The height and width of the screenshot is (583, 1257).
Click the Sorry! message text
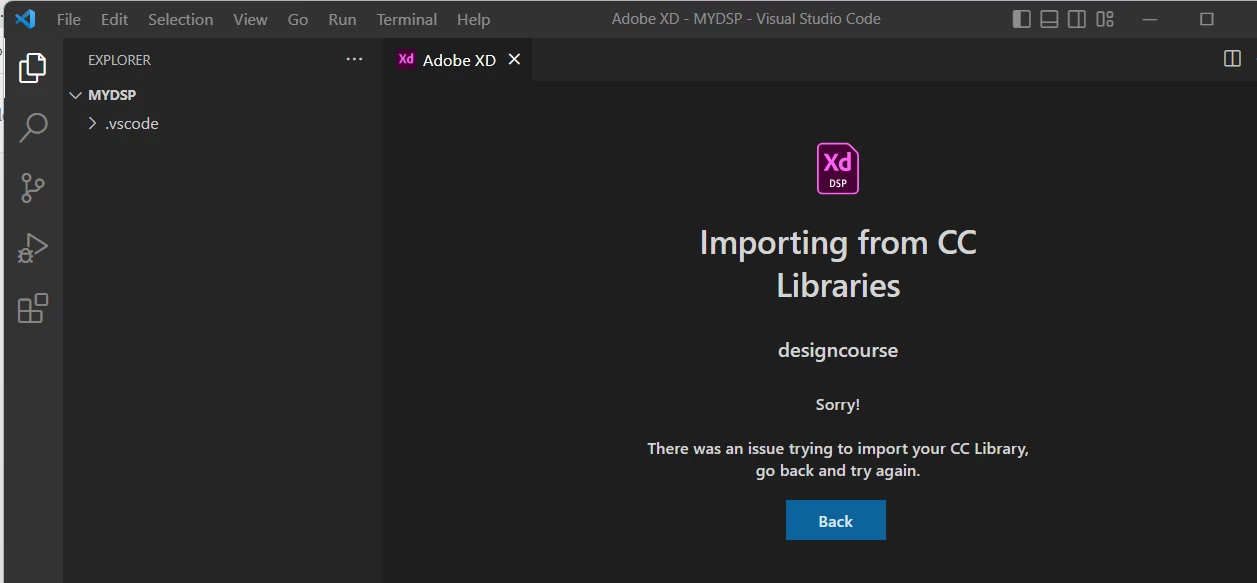pyautogui.click(x=838, y=405)
